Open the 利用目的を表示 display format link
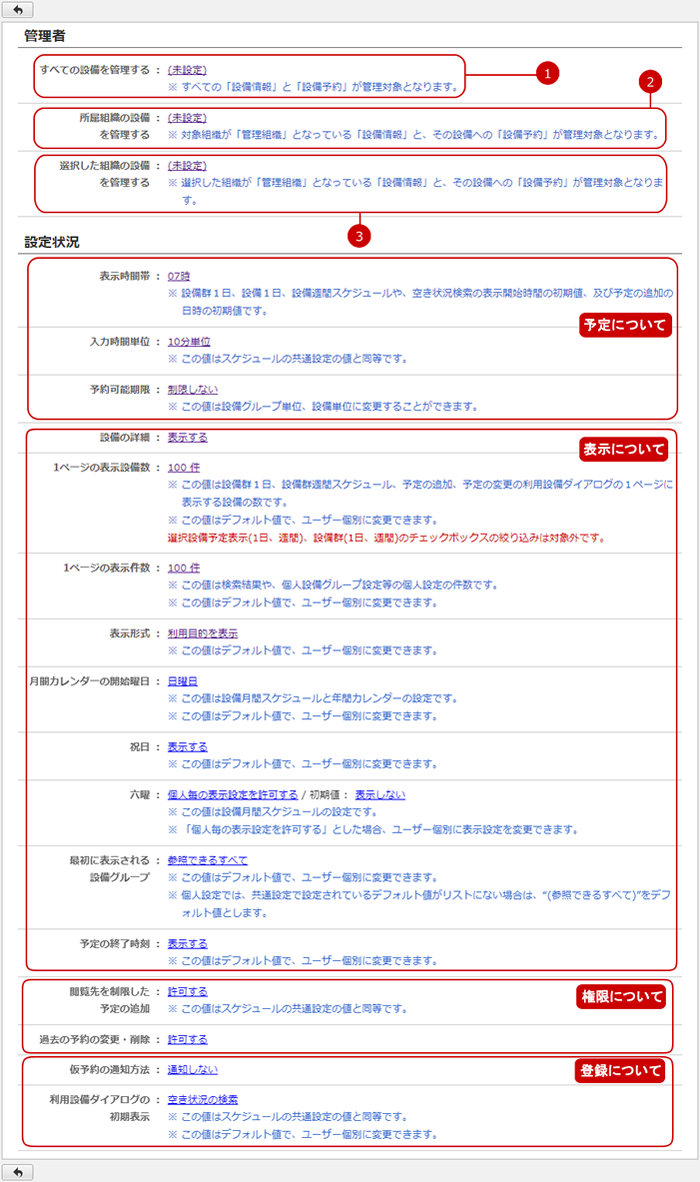700x1182 pixels. 202,633
